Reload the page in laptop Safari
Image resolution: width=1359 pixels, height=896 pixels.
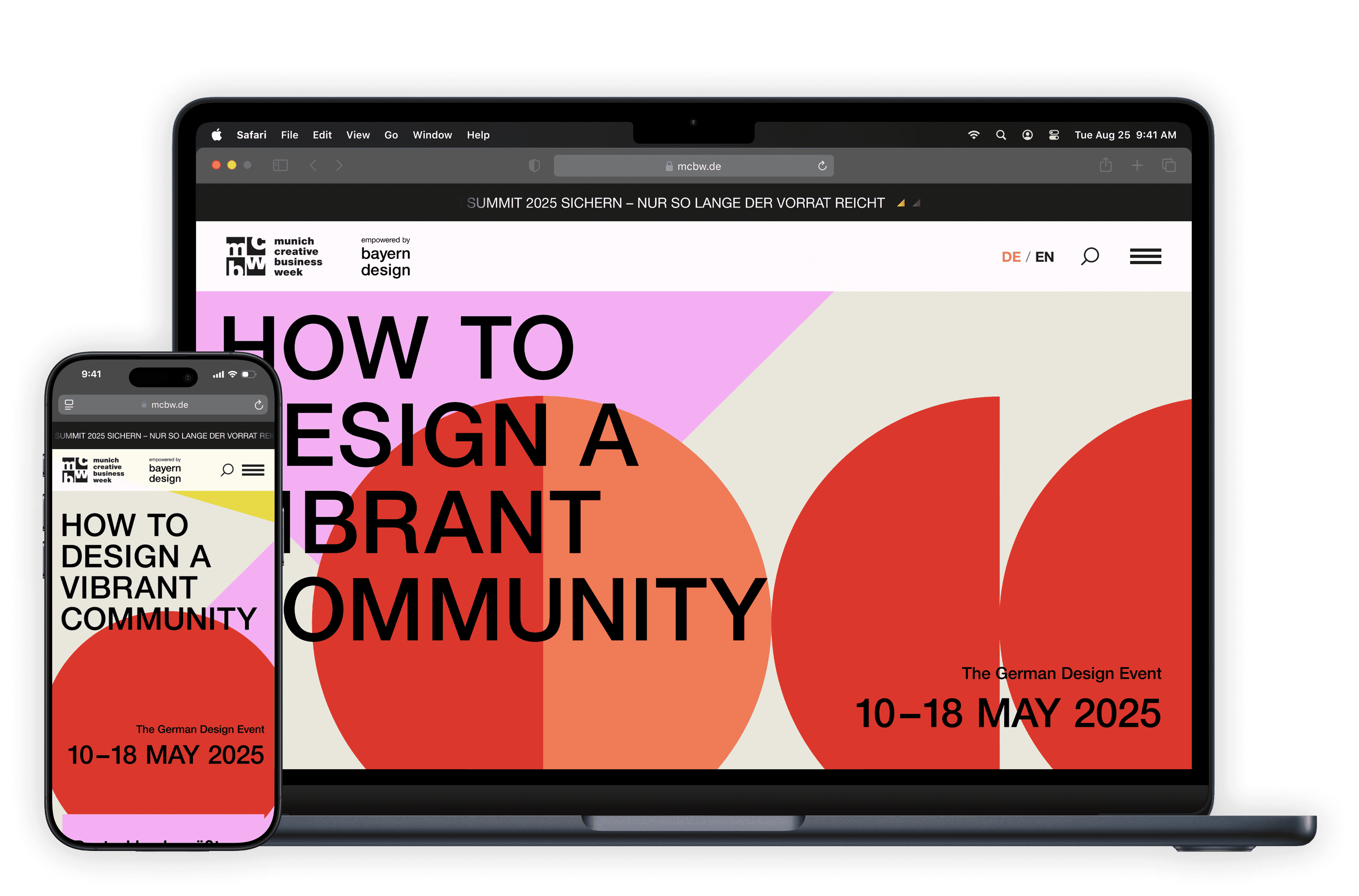pyautogui.click(x=822, y=166)
